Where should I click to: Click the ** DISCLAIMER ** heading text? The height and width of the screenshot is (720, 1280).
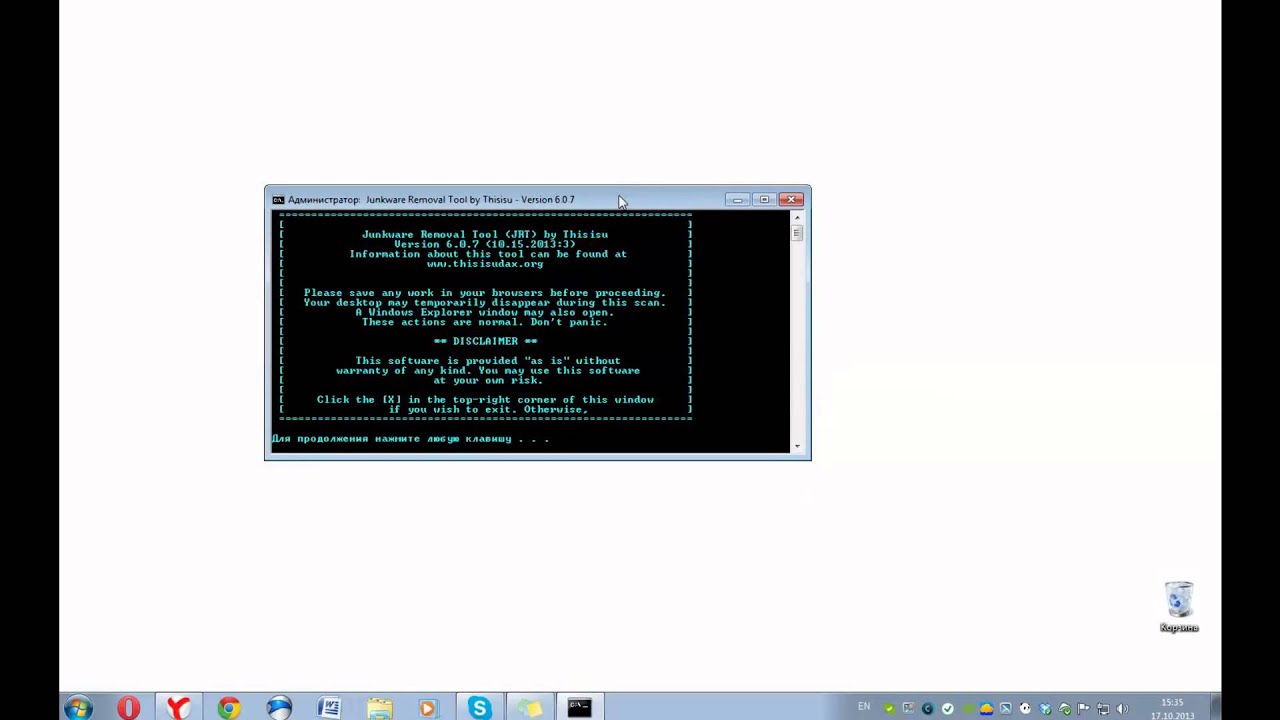pyautogui.click(x=485, y=341)
